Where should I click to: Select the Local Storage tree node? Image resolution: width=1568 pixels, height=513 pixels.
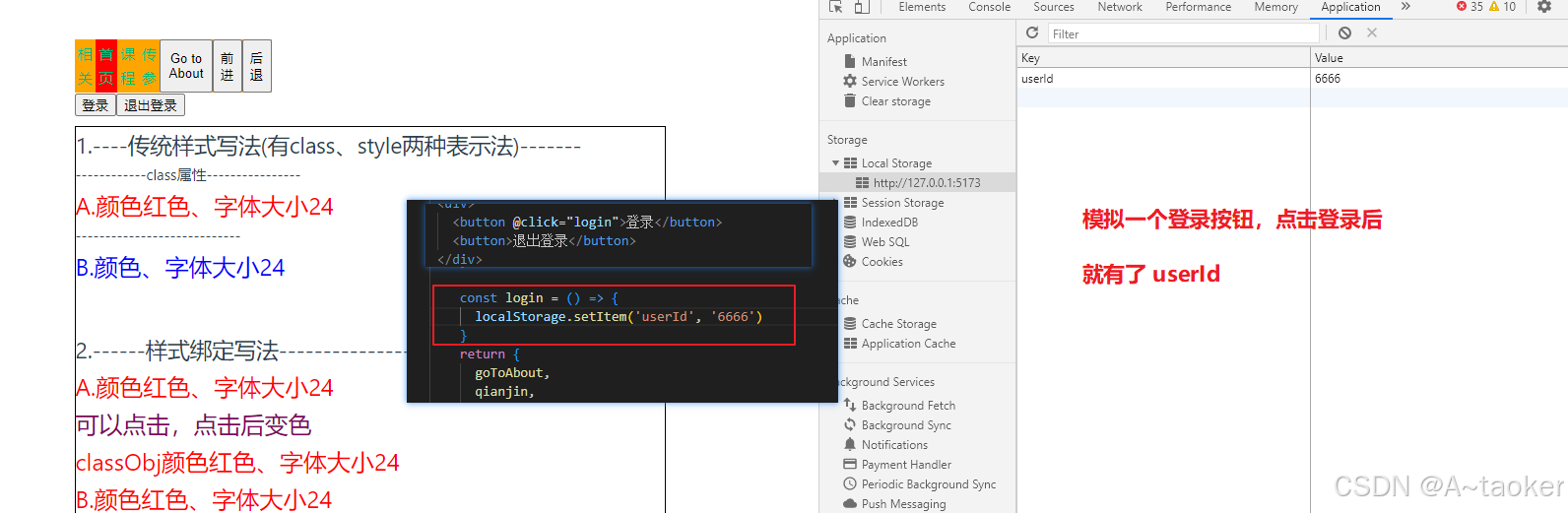point(887,162)
